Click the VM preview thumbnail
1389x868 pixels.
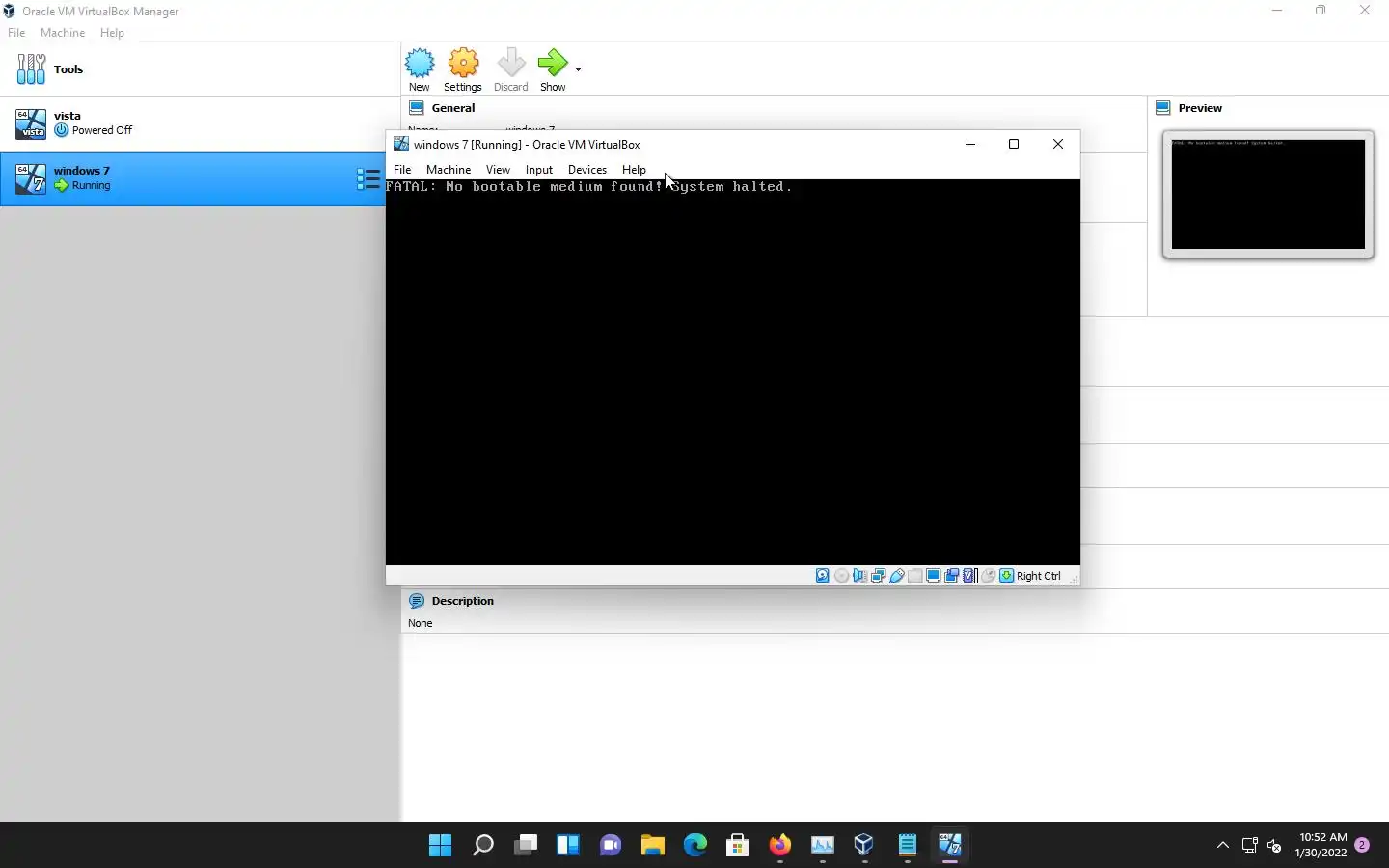pos(1268,194)
